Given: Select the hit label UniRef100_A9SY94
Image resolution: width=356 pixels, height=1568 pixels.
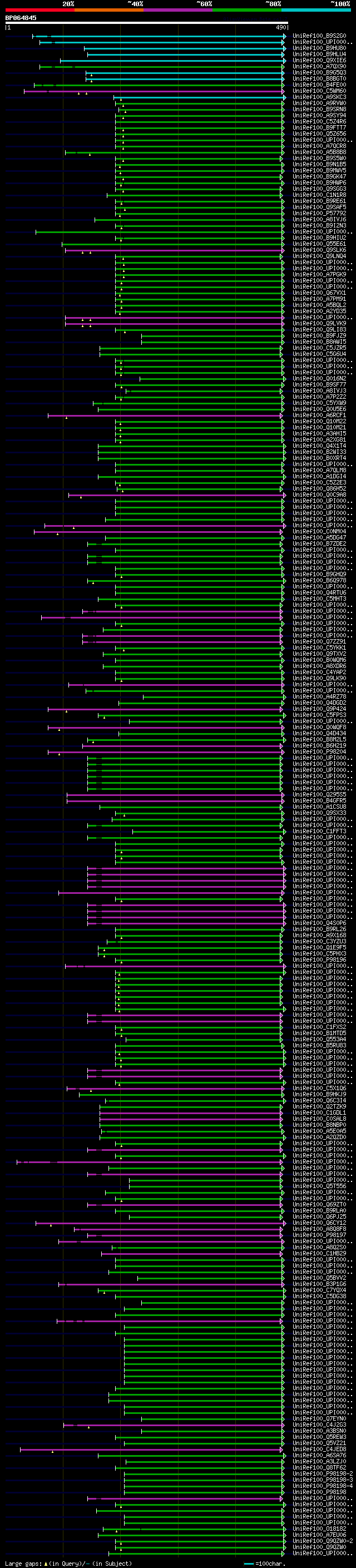Looking at the screenshot, I should (319, 115).
